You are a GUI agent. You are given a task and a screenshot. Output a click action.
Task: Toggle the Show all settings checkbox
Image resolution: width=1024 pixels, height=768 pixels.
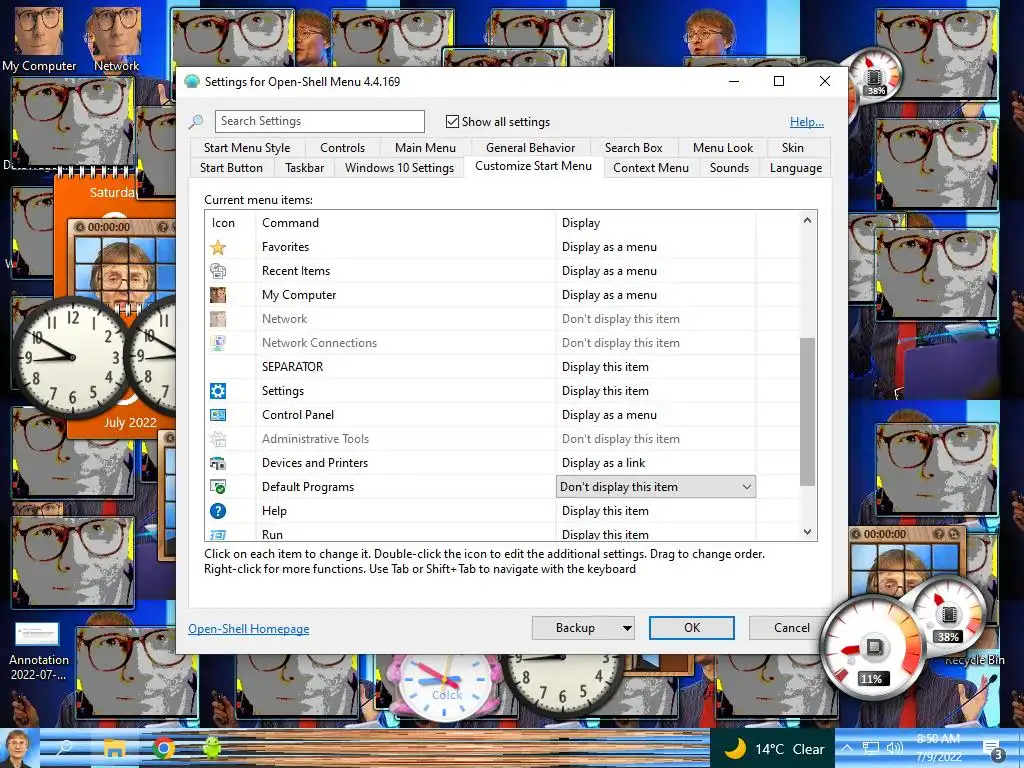(452, 121)
